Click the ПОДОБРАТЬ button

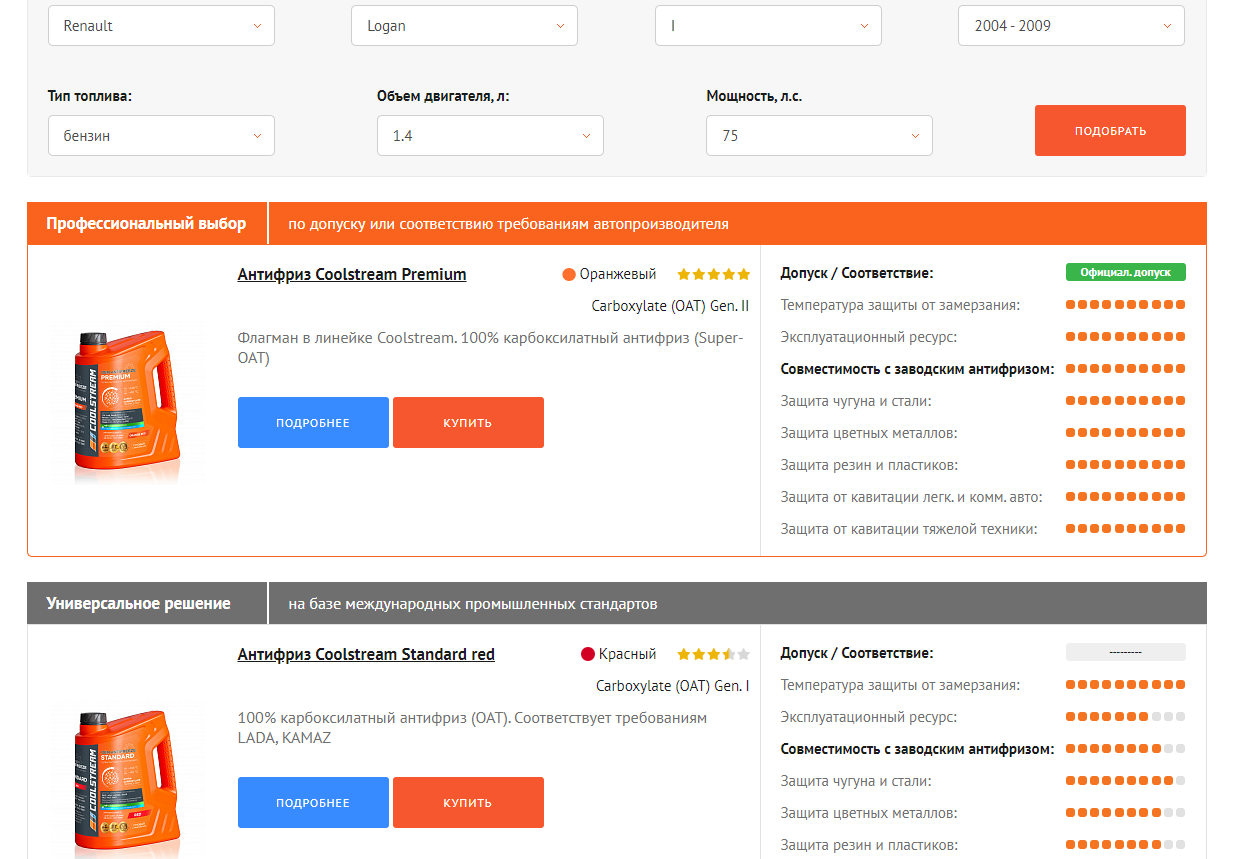1110,131
